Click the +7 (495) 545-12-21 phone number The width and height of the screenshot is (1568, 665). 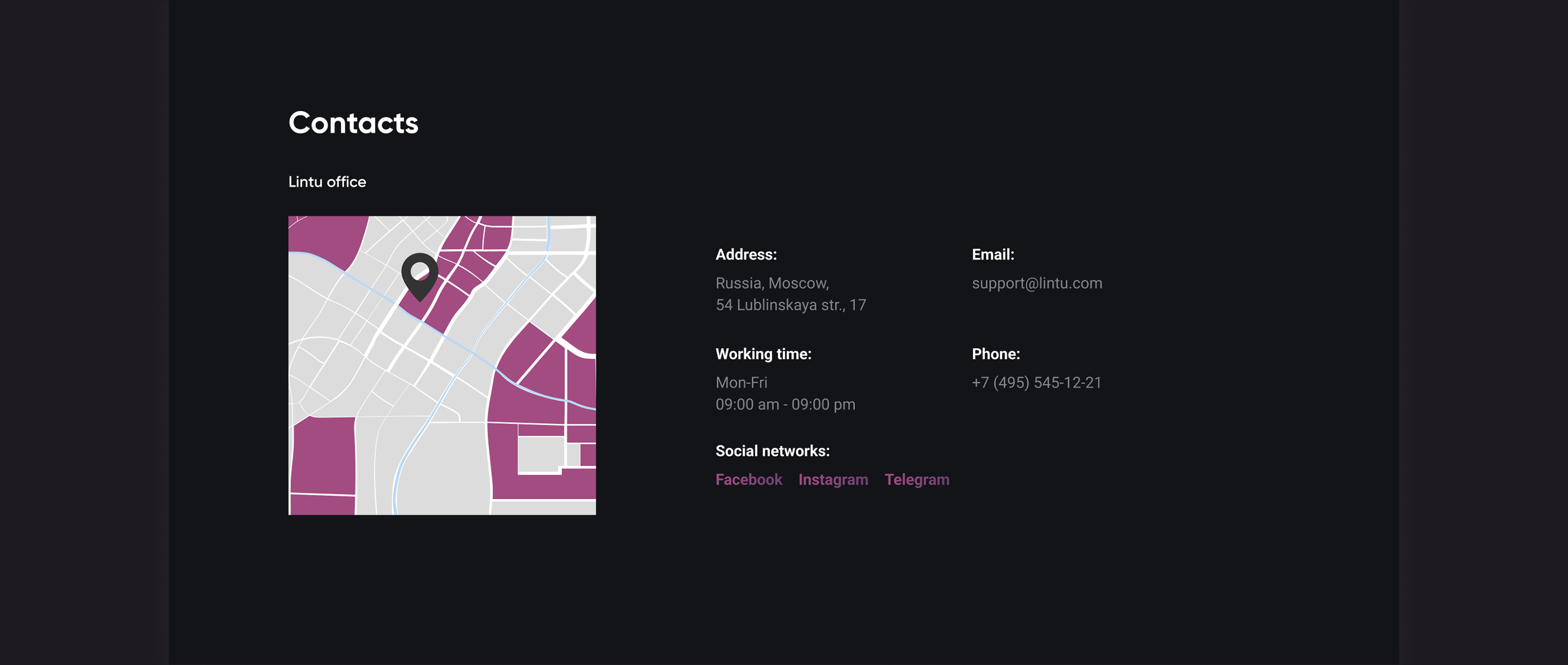pos(1036,382)
